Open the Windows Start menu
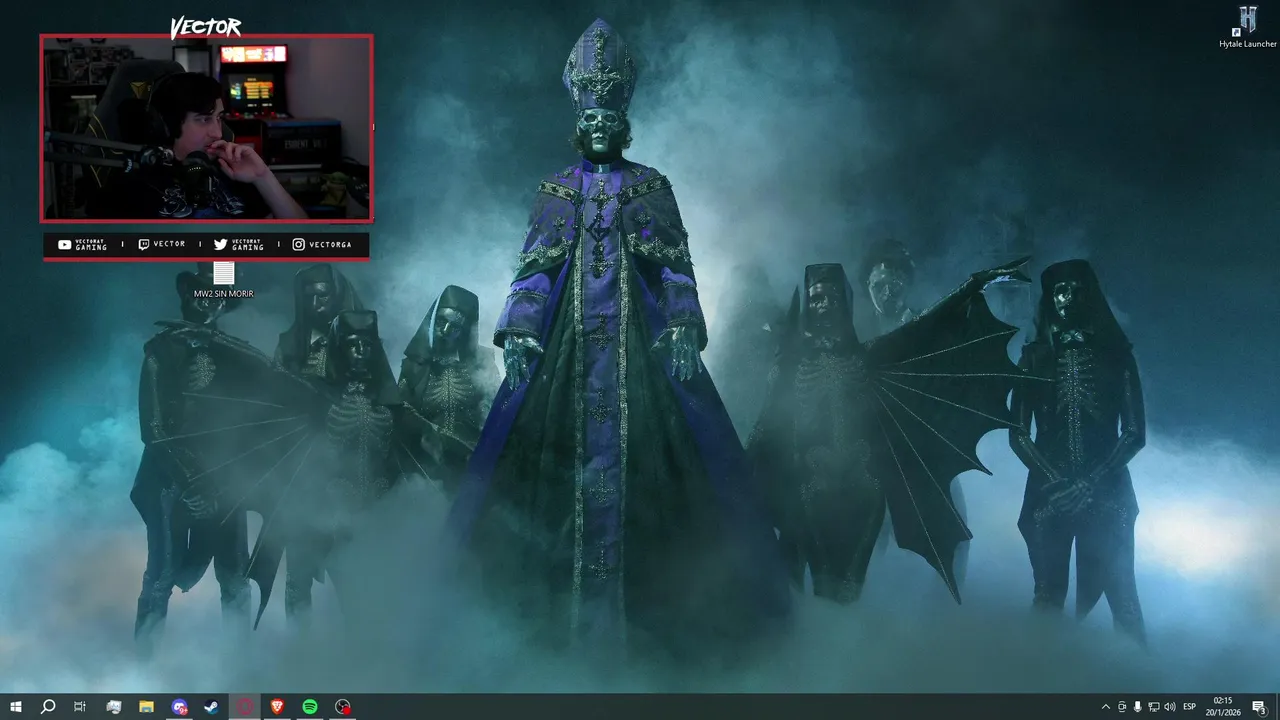This screenshot has height=720, width=1280. pos(15,707)
